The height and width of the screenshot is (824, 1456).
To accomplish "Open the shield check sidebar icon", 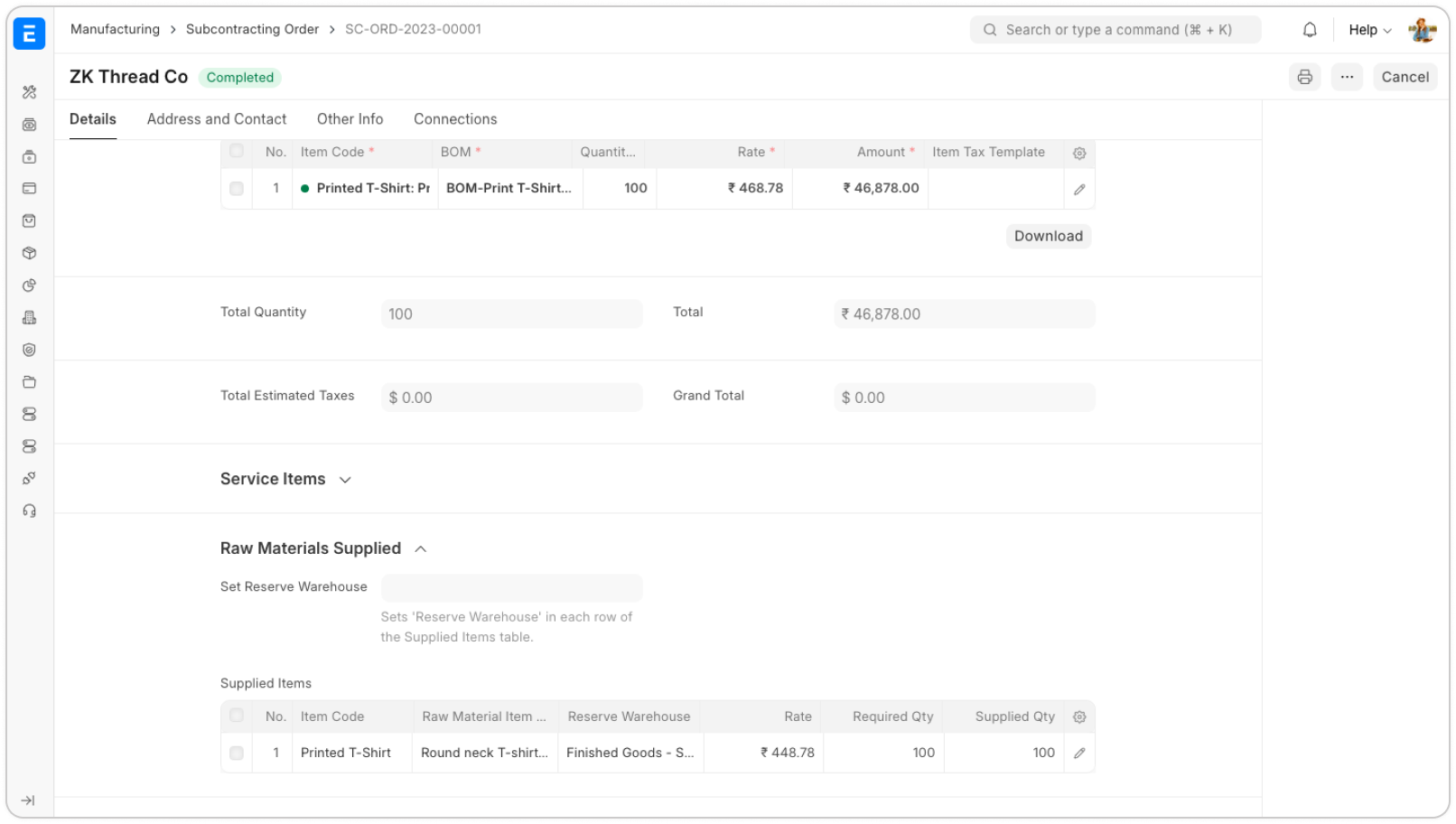I will [x=29, y=350].
